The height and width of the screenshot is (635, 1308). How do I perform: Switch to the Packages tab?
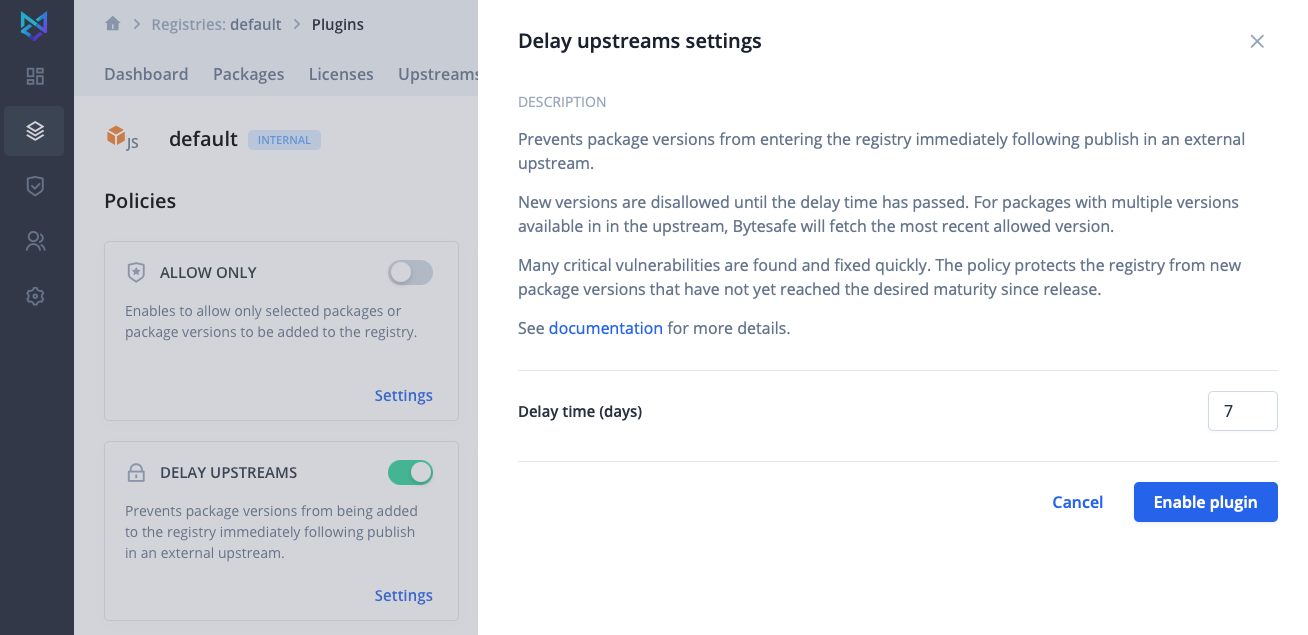click(x=248, y=74)
